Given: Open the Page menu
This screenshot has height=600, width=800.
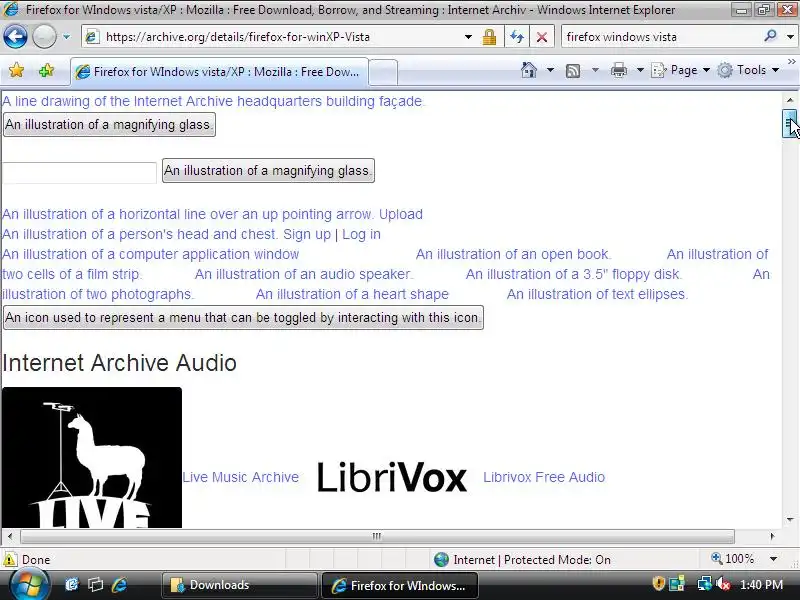Looking at the screenshot, I should (x=681, y=70).
